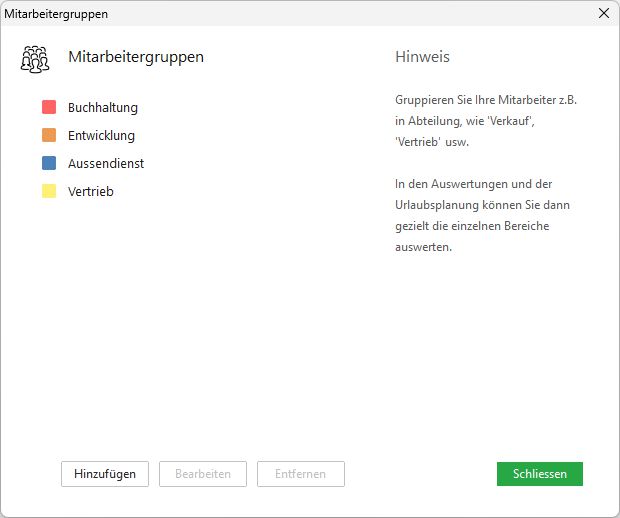Close the Mitarbeitergruppen dialog with X
The width and height of the screenshot is (620, 518).
(x=603, y=14)
